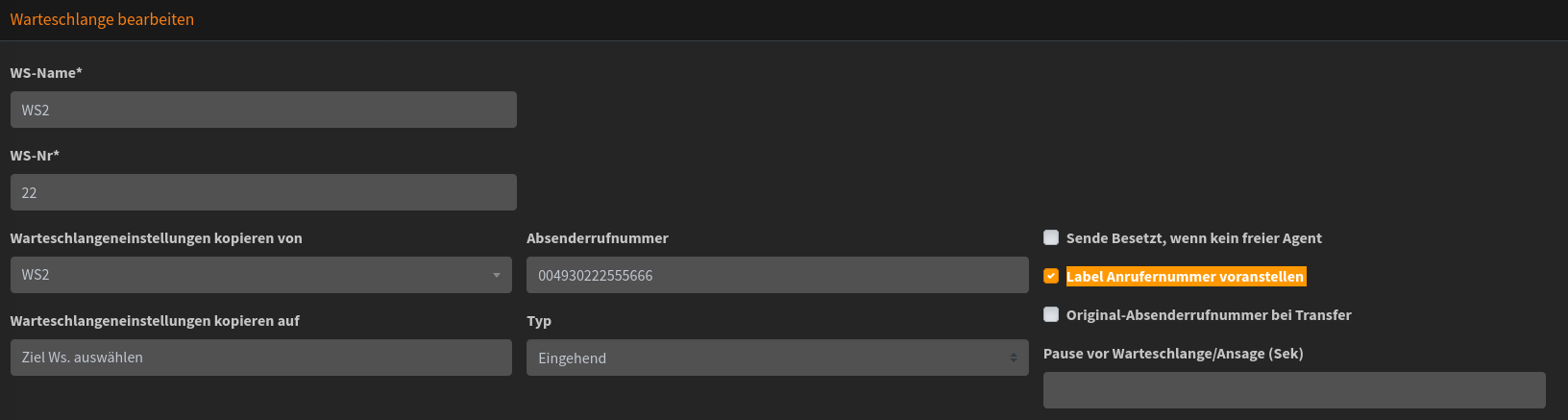The width and height of the screenshot is (1568, 420).
Task: Click the WS-Name* label text
Action: click(x=46, y=73)
